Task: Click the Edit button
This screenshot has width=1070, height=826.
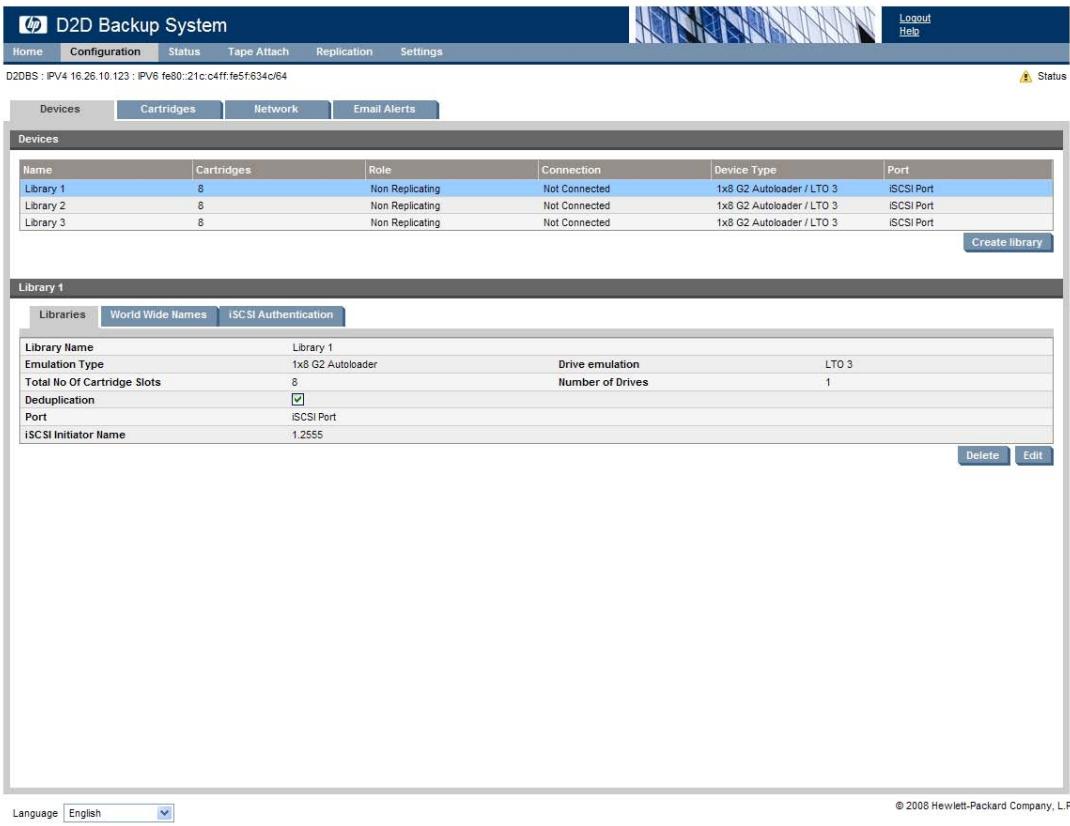Action: tap(1032, 455)
